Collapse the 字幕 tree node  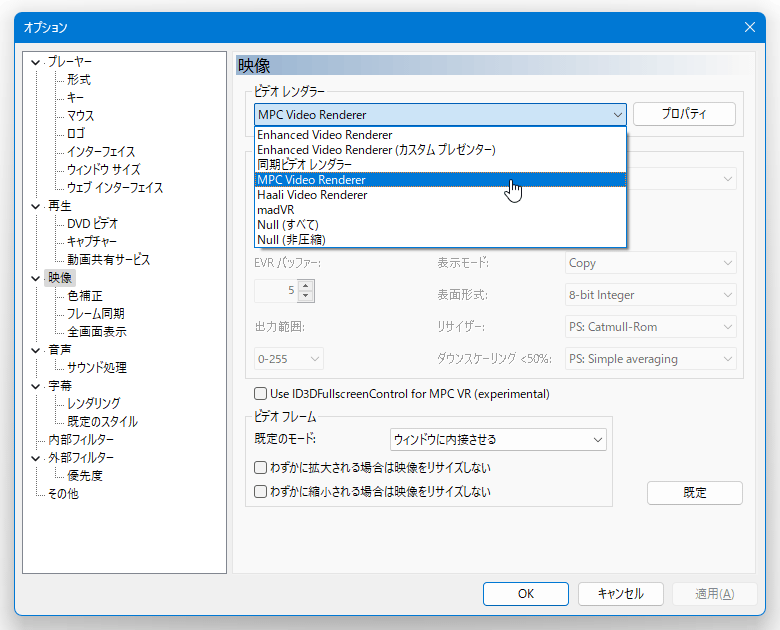35,386
